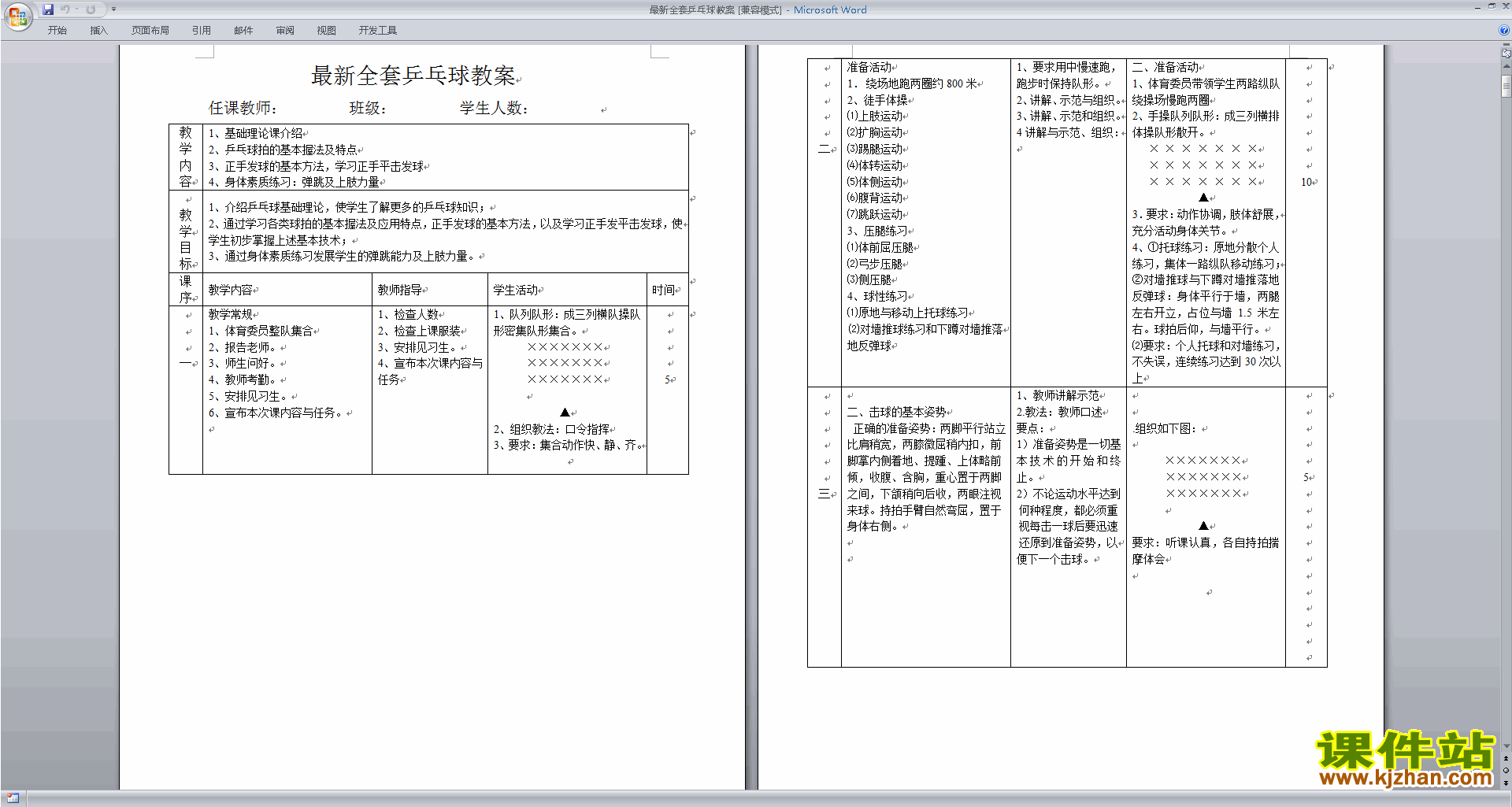Open the 开始 ribbon tab
Screen dimensions: 1512x807
57,31
